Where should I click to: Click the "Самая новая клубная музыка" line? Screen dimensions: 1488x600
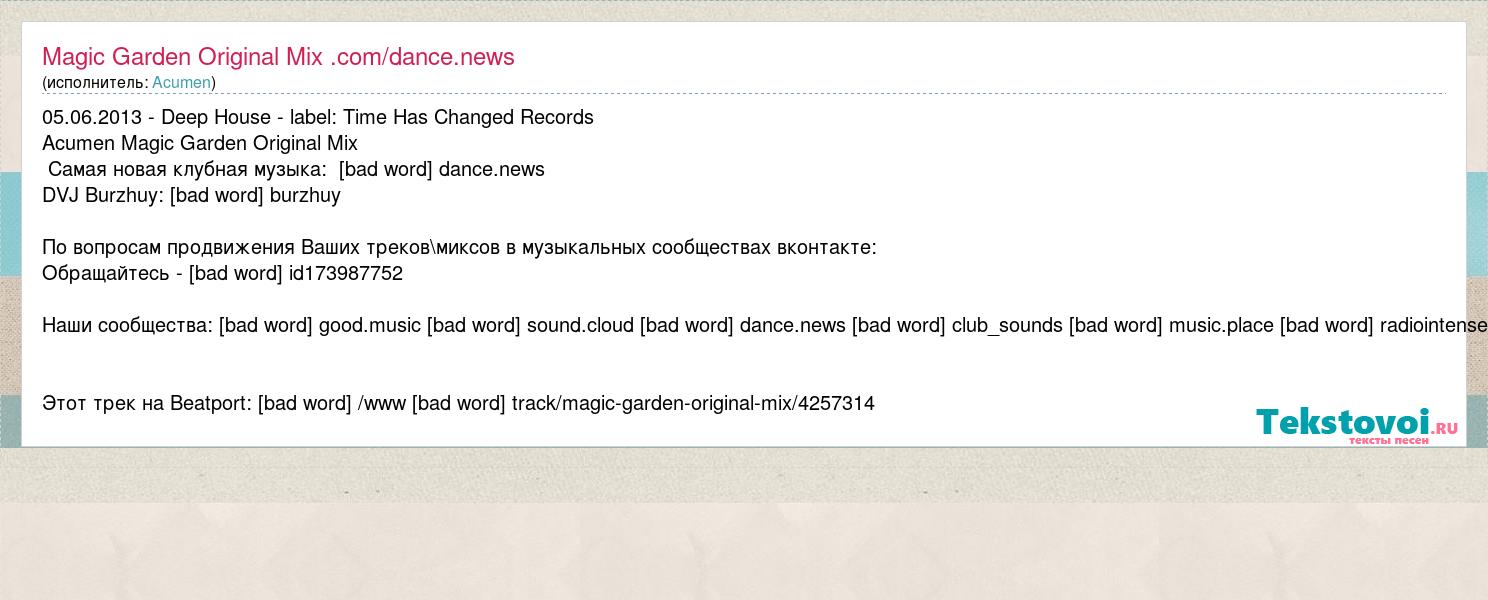click(x=296, y=170)
